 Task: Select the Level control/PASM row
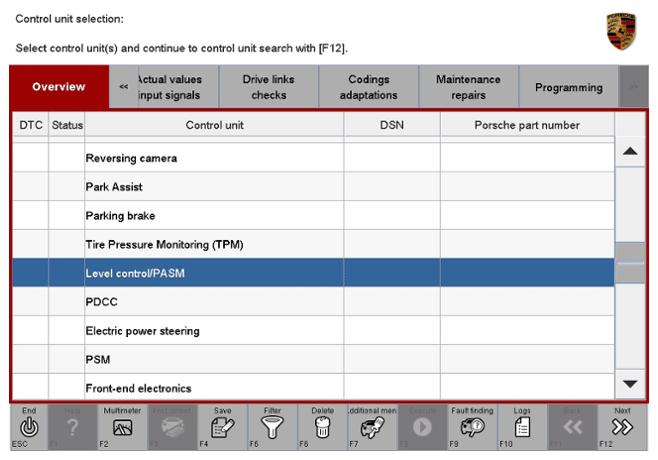pyautogui.click(x=313, y=273)
